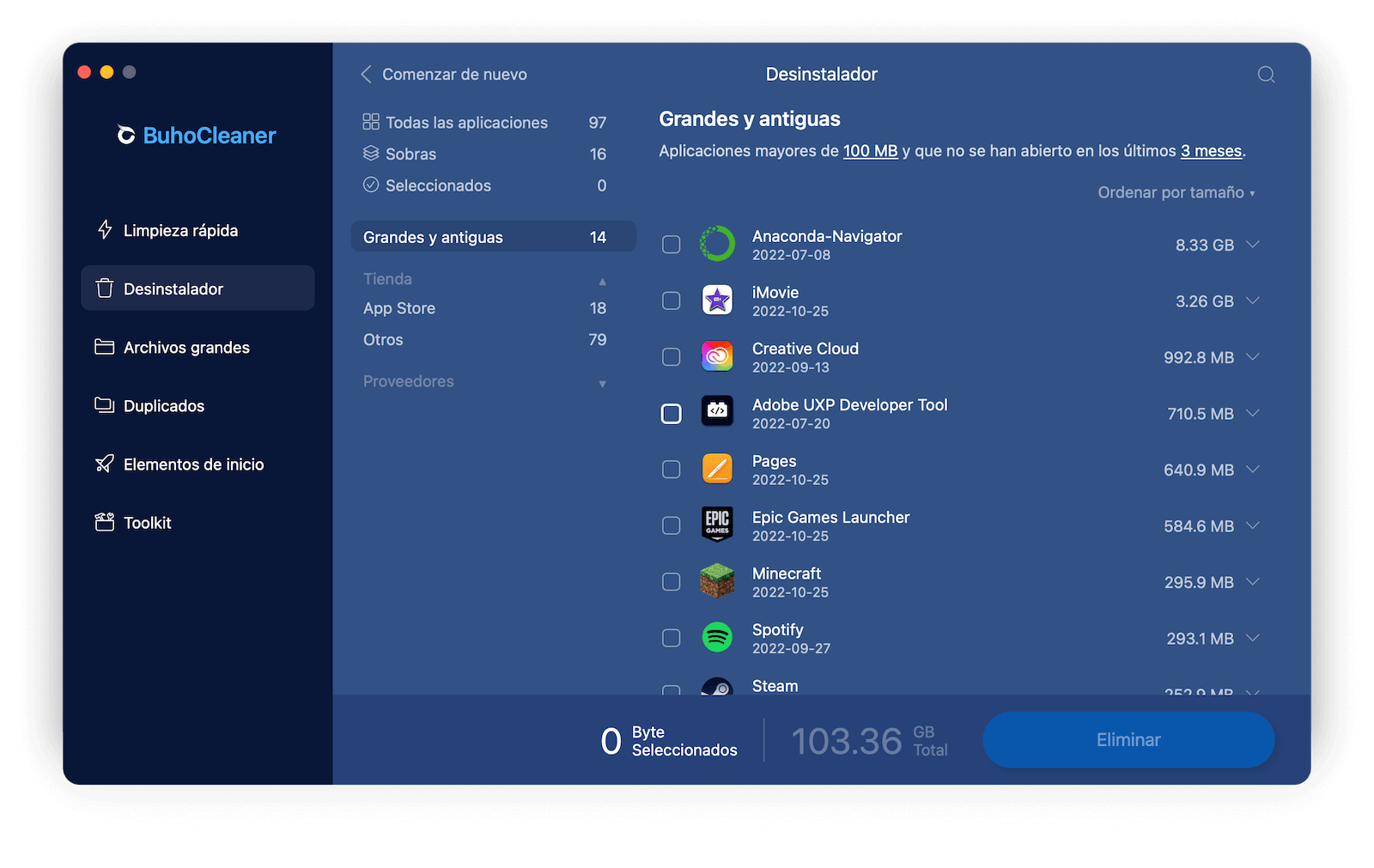
Task: Open Elementos de inicio section
Action: point(198,464)
